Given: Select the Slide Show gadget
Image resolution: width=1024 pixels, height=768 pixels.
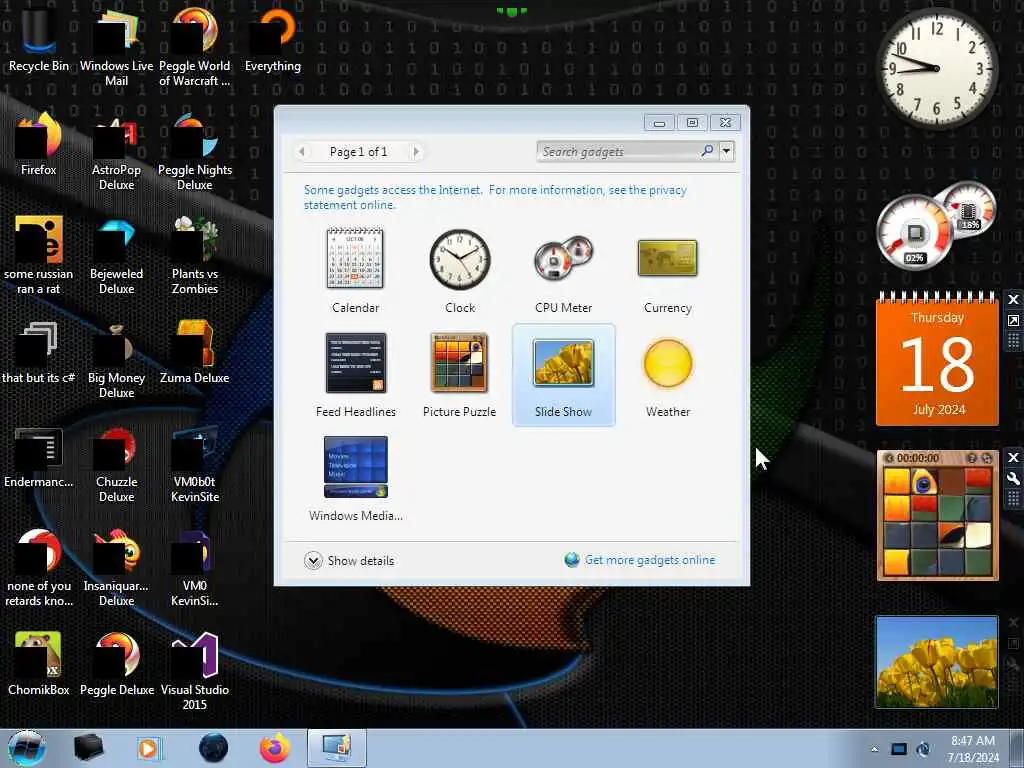Looking at the screenshot, I should [563, 375].
